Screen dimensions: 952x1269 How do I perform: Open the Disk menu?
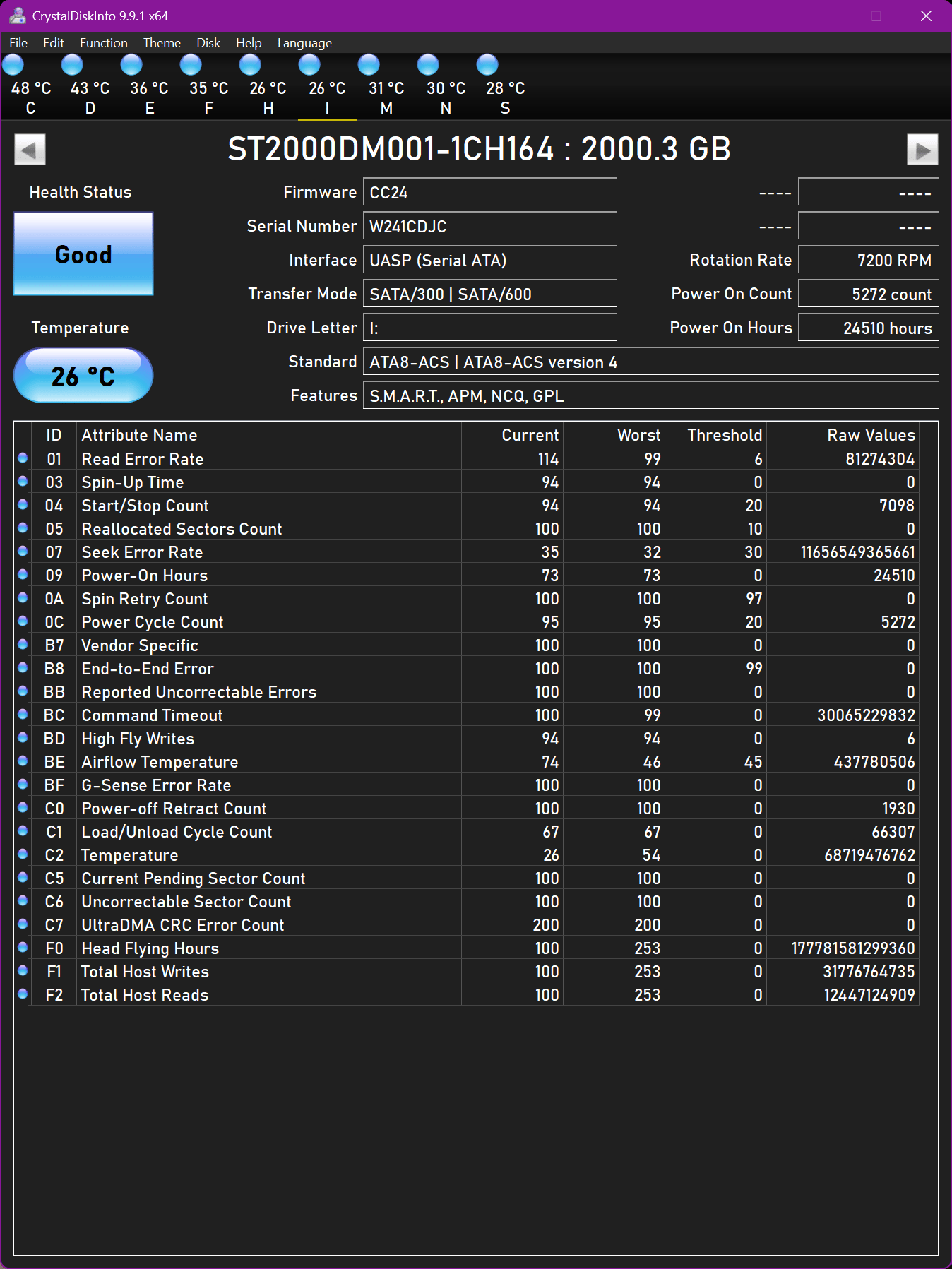(208, 43)
